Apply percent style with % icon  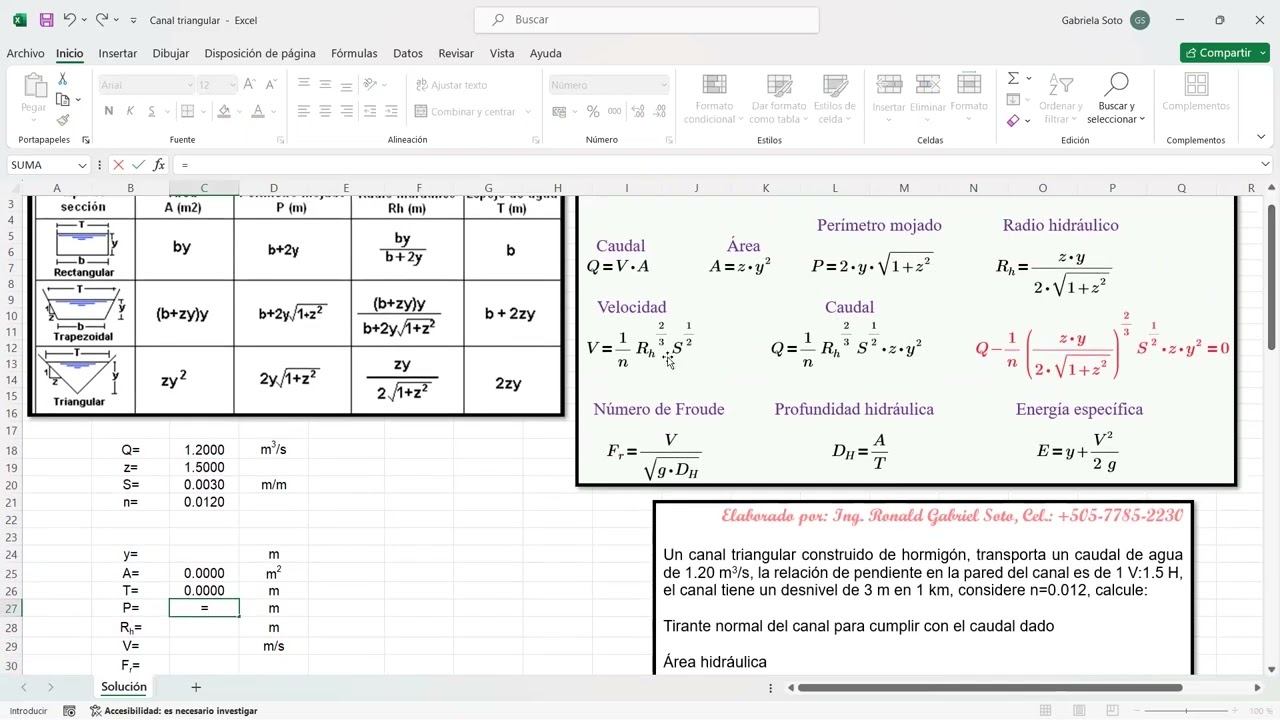click(x=593, y=111)
